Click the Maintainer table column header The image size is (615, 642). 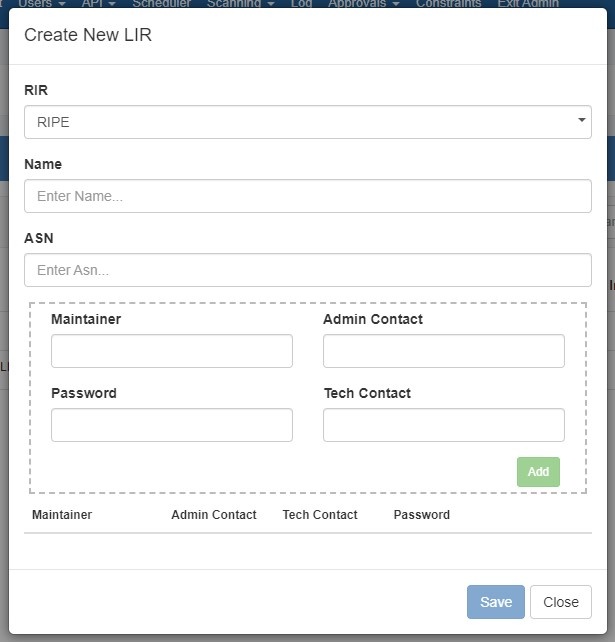62,515
